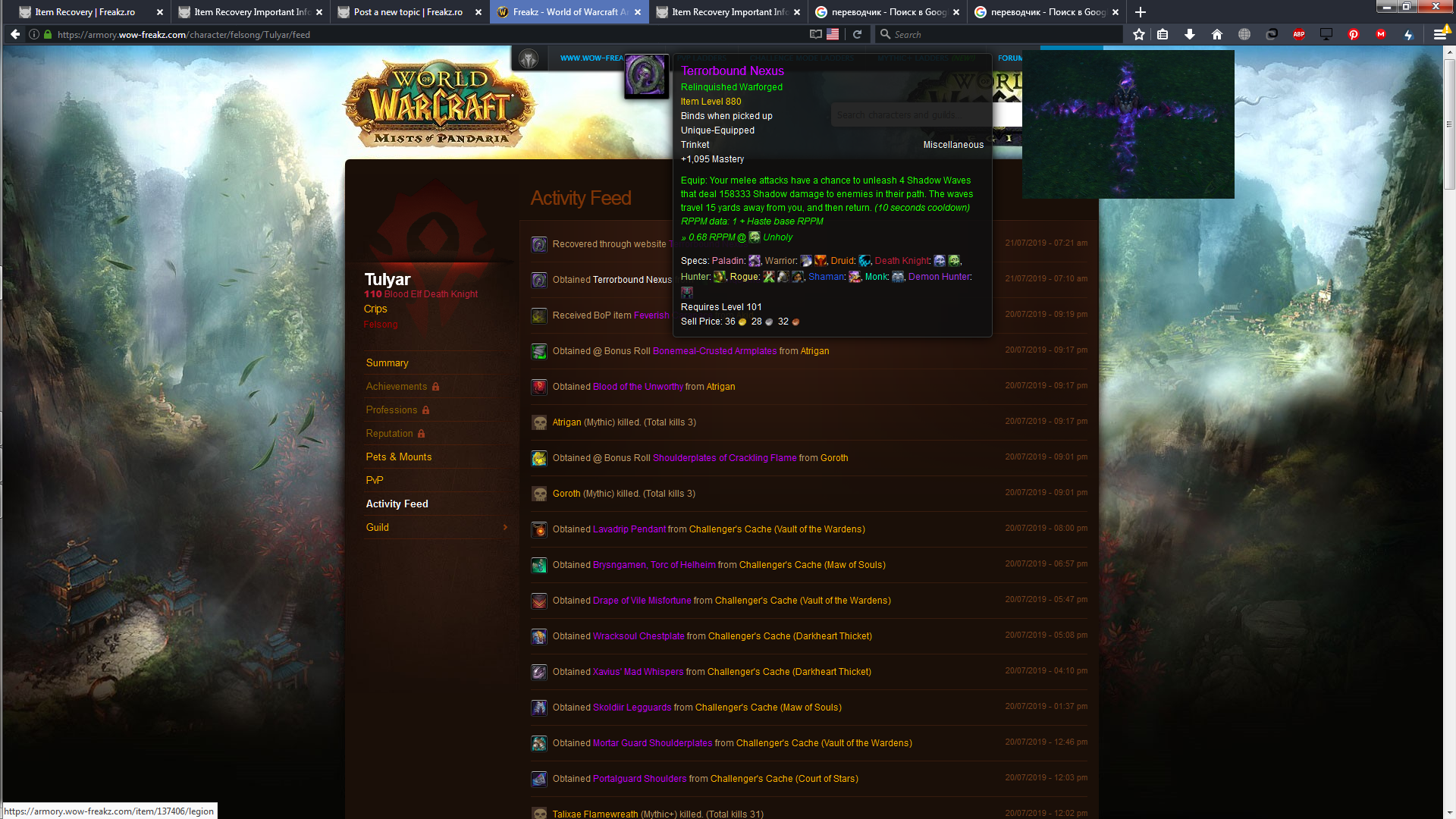Click the US flag icon in address bar

click(x=833, y=34)
